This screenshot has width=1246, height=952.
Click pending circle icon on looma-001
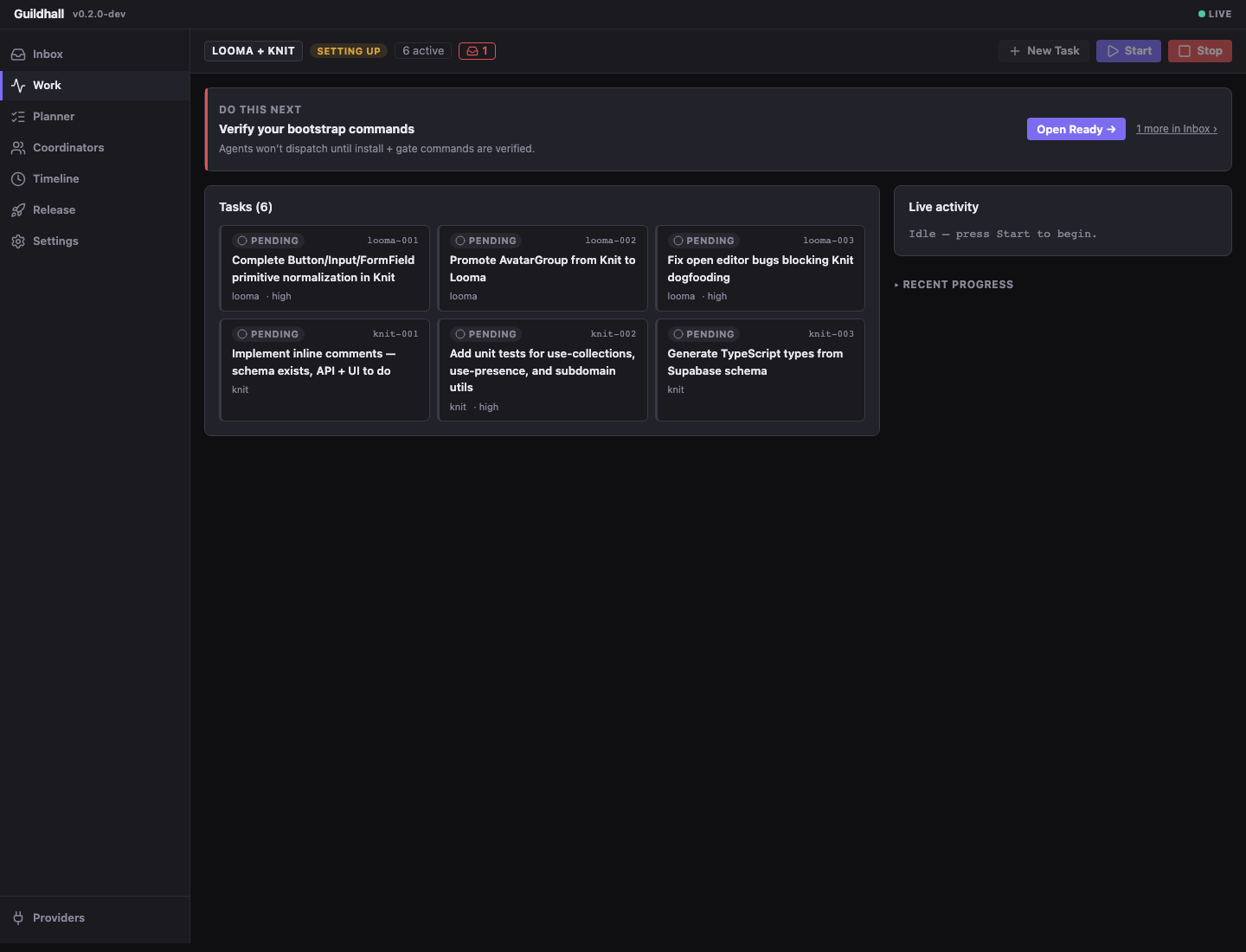pos(242,241)
